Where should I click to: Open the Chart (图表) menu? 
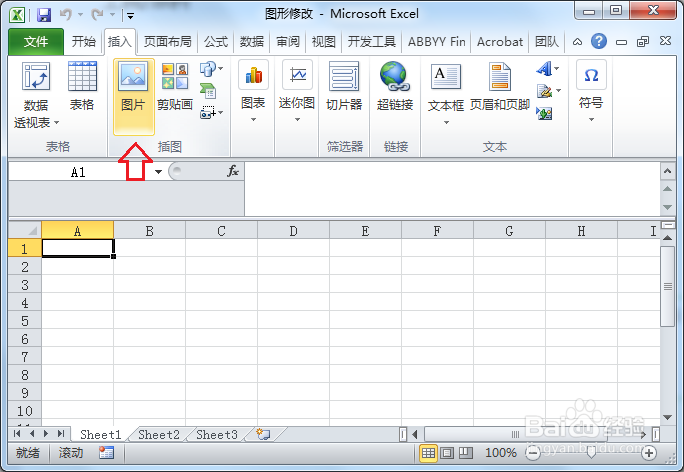253,92
